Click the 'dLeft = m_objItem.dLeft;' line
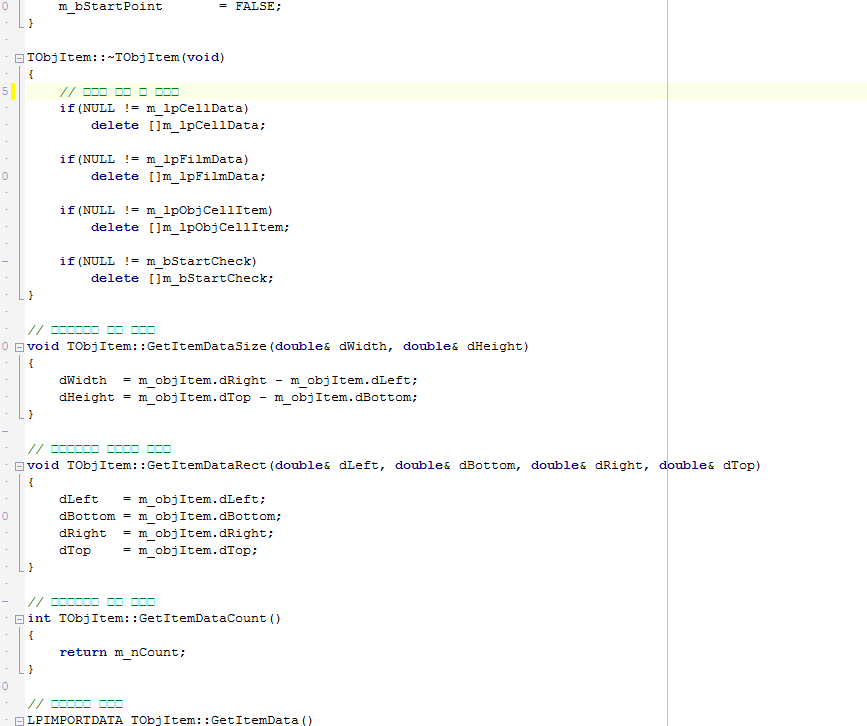Screen dimensions: 867x726 (162, 499)
